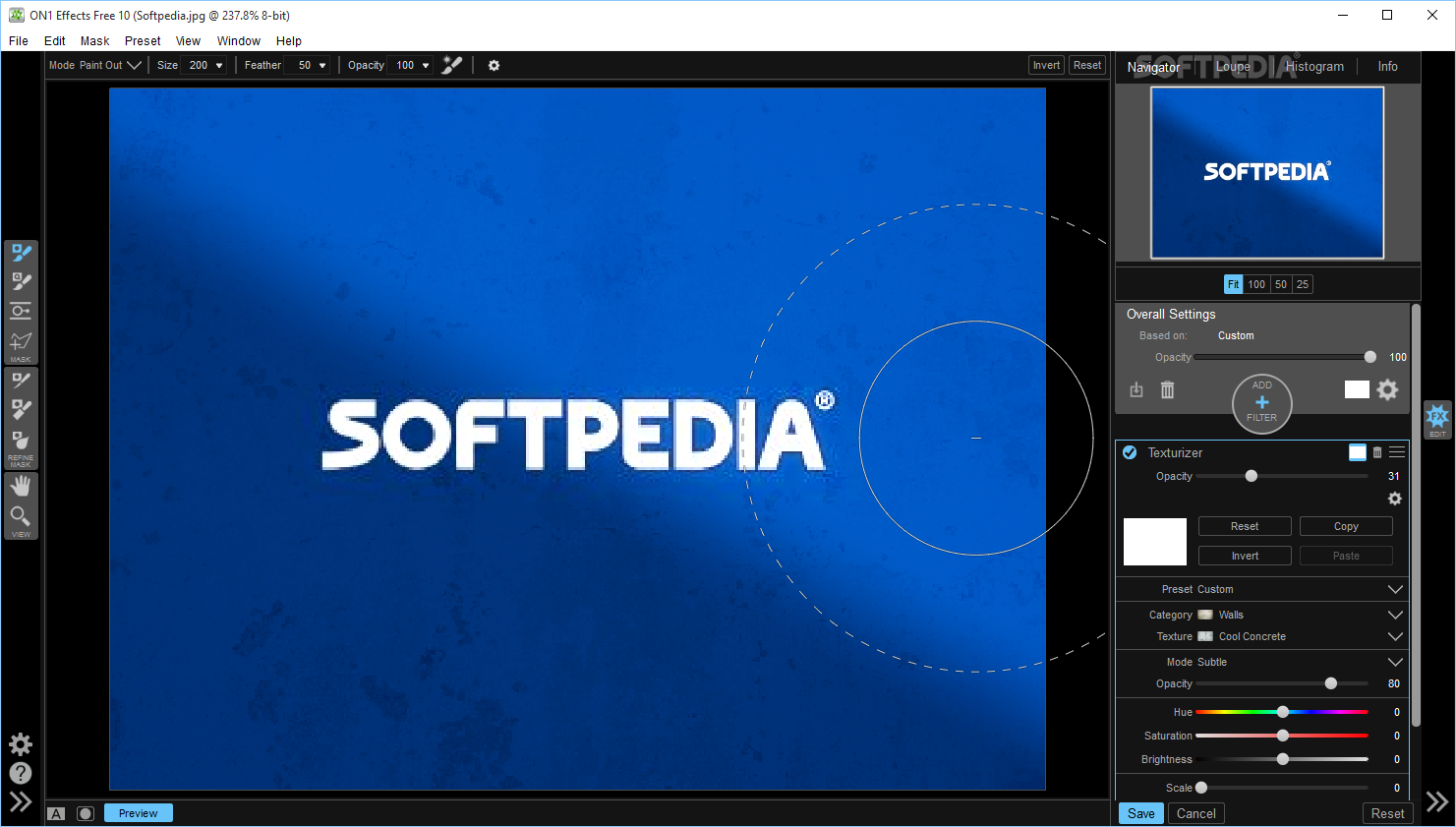Viewport: 1456px width, 827px height.
Task: Select the Line Mask polygon tool
Action: [21, 341]
